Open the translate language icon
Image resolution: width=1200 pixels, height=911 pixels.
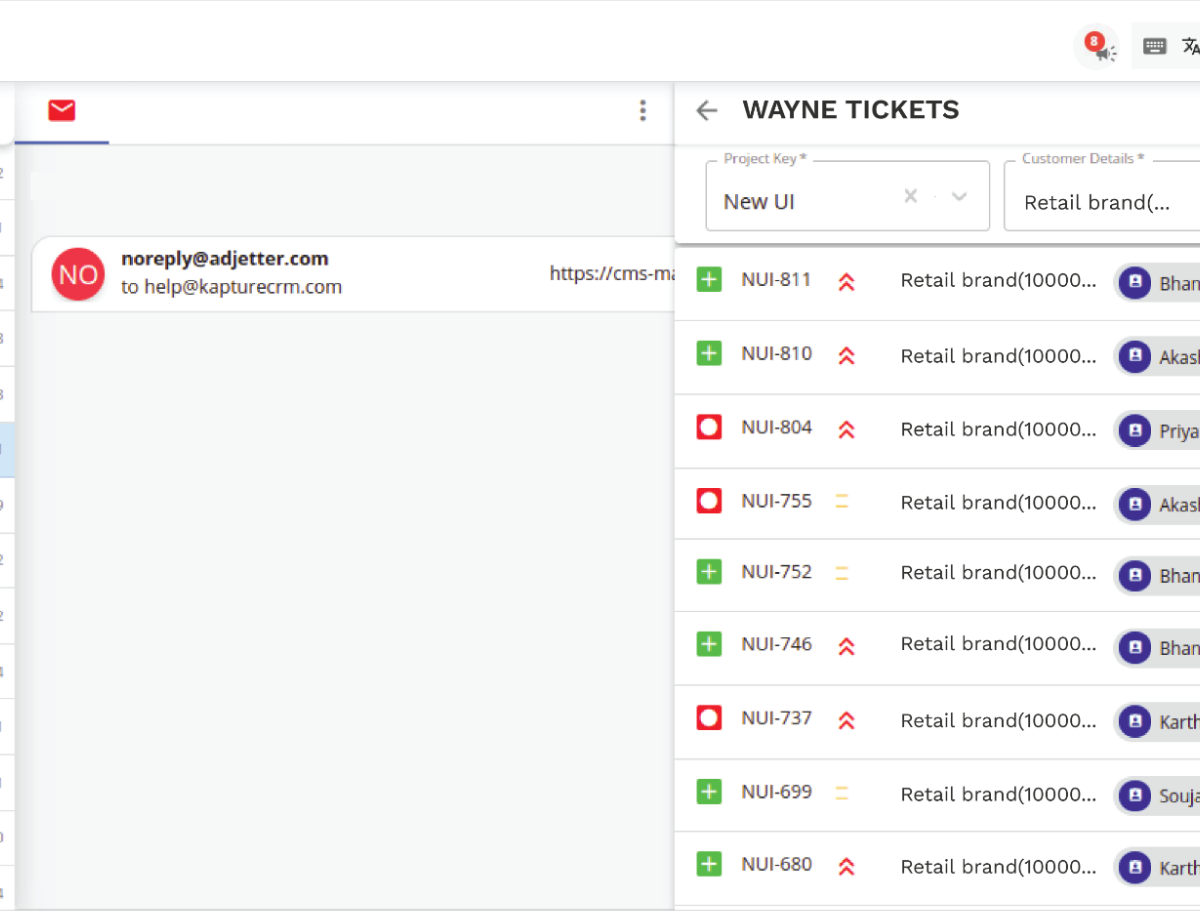click(1190, 46)
